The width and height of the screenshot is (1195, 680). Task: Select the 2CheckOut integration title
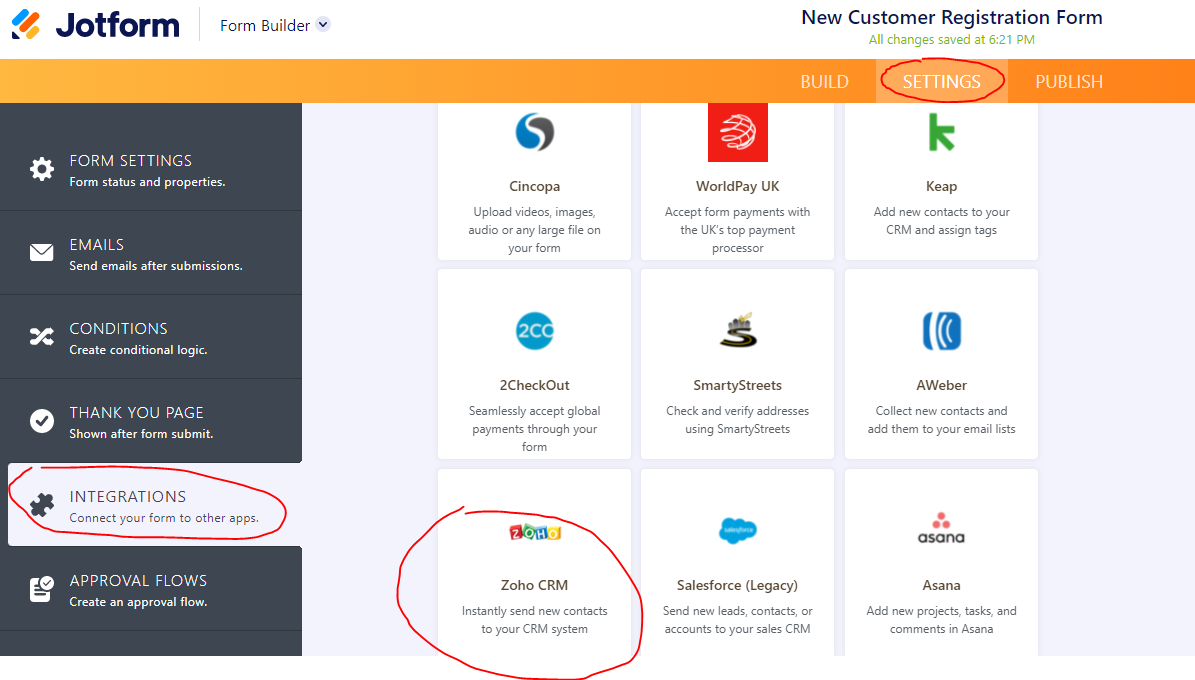(x=534, y=385)
